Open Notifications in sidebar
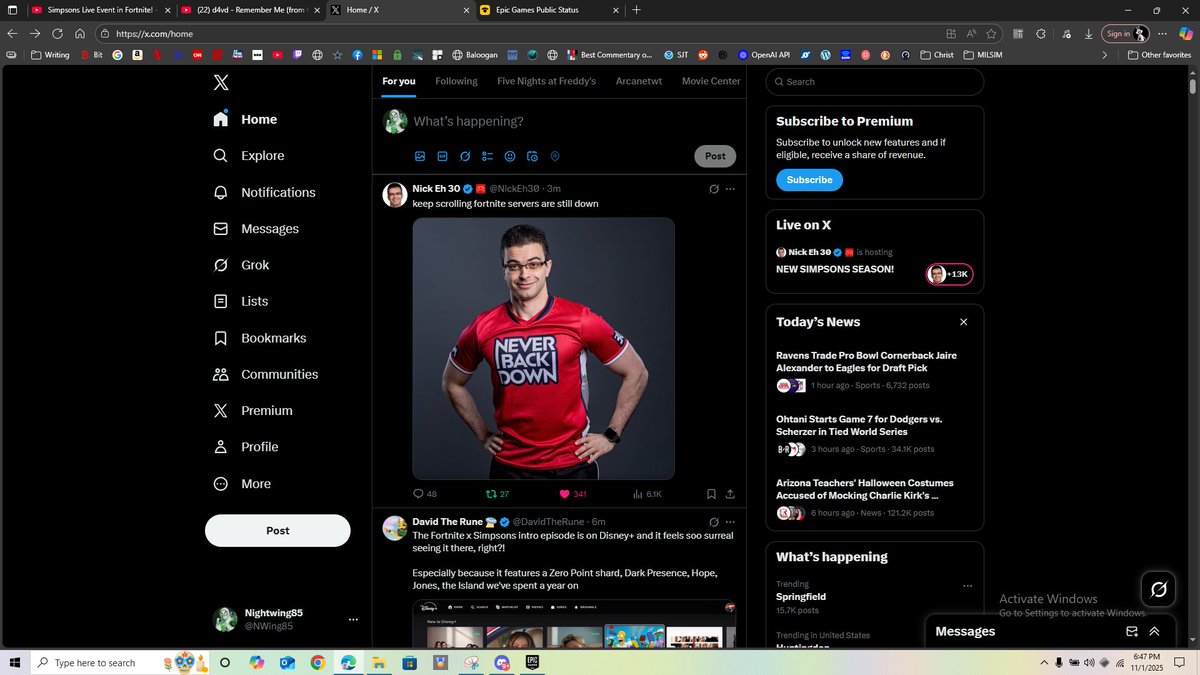 point(264,192)
